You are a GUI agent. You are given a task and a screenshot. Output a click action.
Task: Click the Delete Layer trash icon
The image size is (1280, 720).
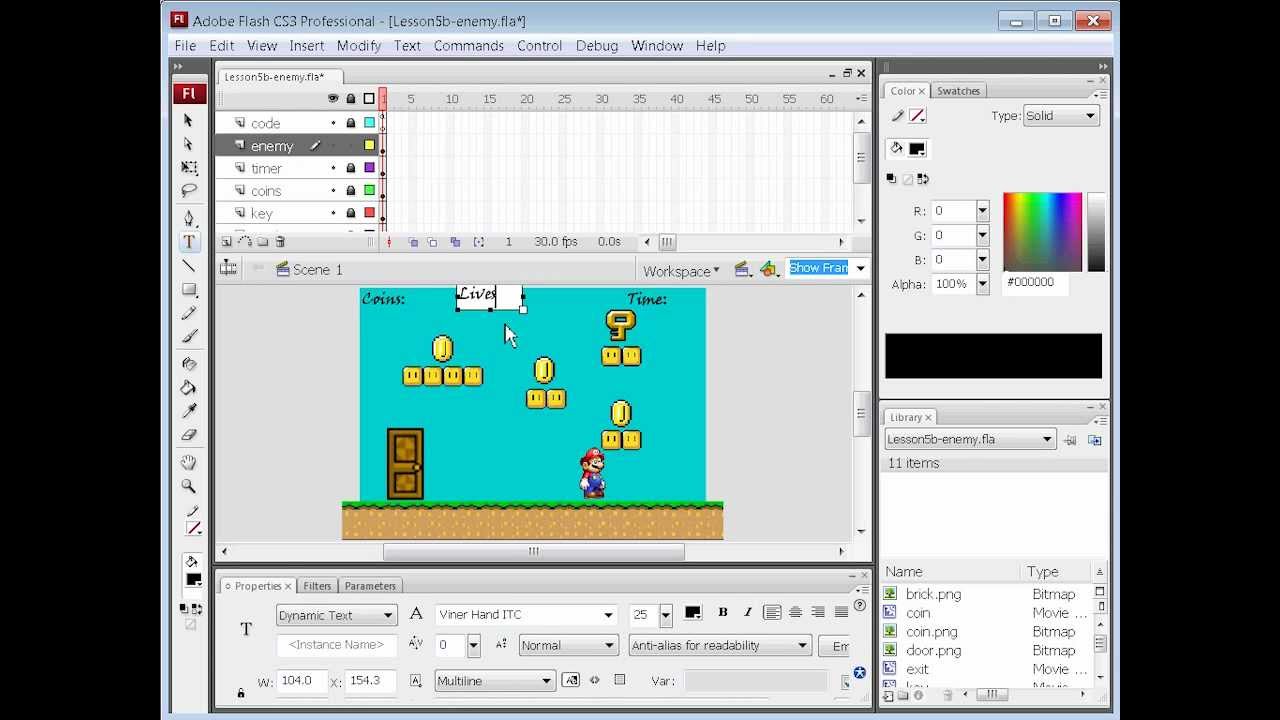click(280, 242)
